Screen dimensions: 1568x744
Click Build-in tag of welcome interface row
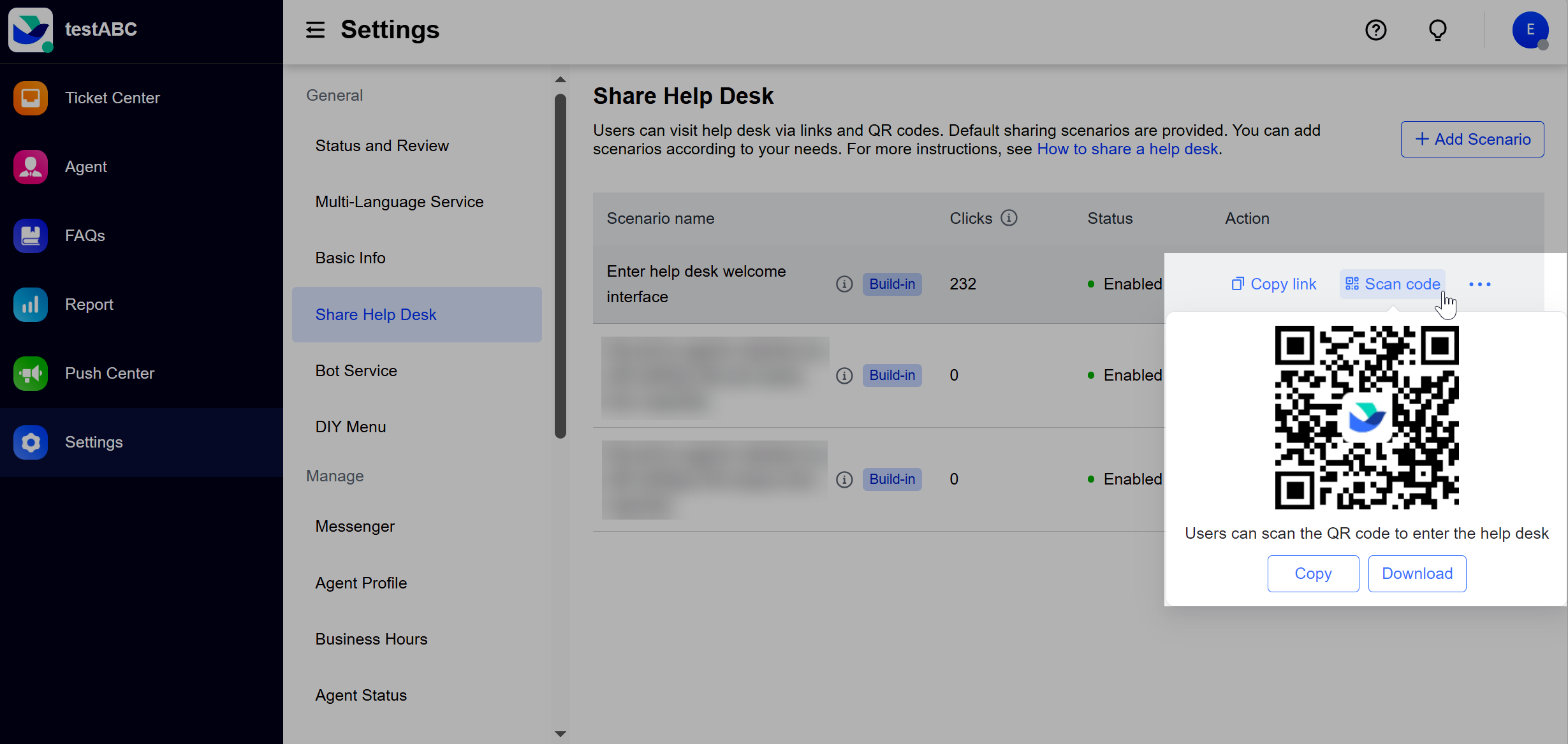(892, 284)
